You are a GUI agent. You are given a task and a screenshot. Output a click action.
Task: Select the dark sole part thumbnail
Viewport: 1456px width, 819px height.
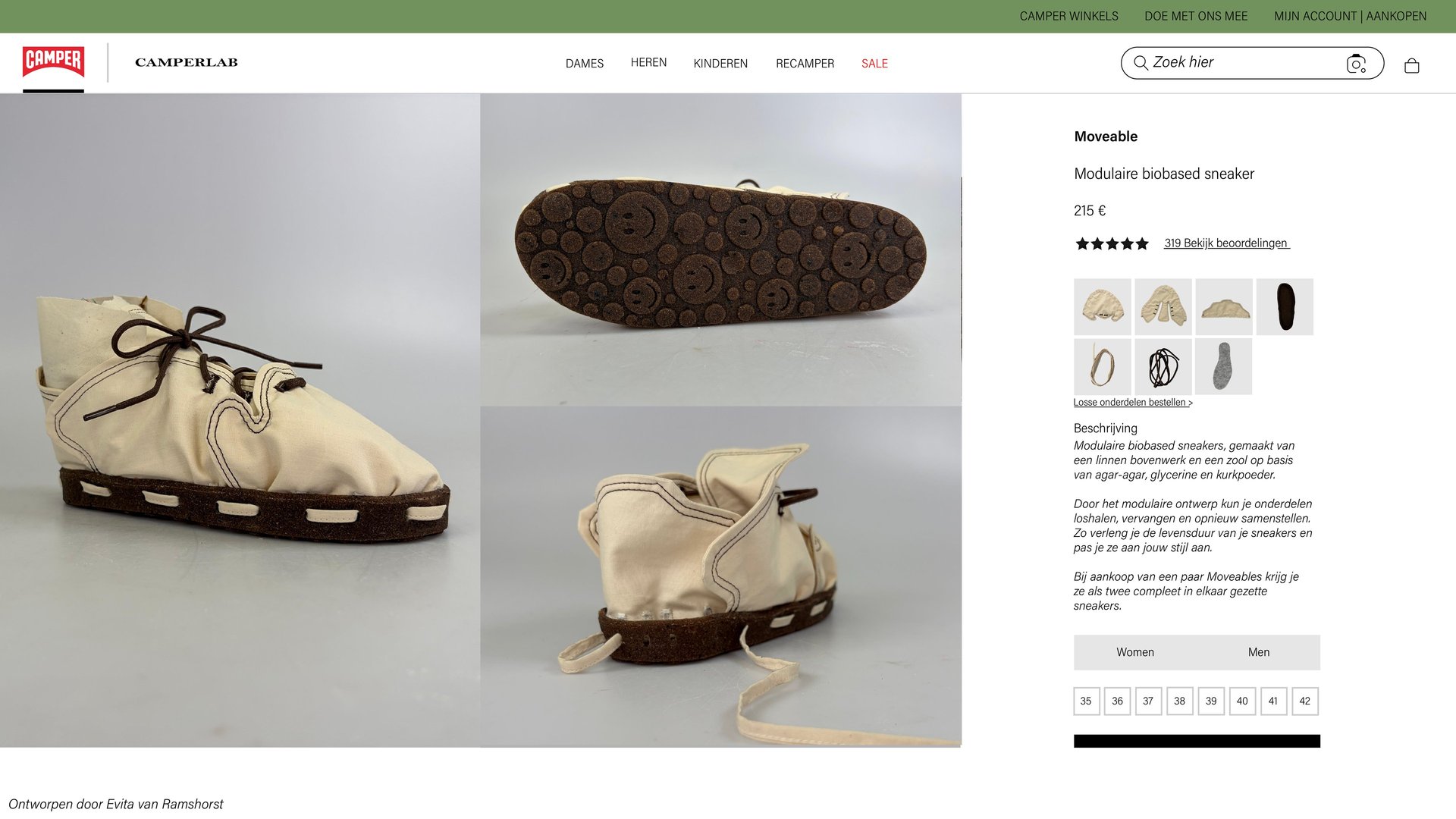pos(1284,307)
